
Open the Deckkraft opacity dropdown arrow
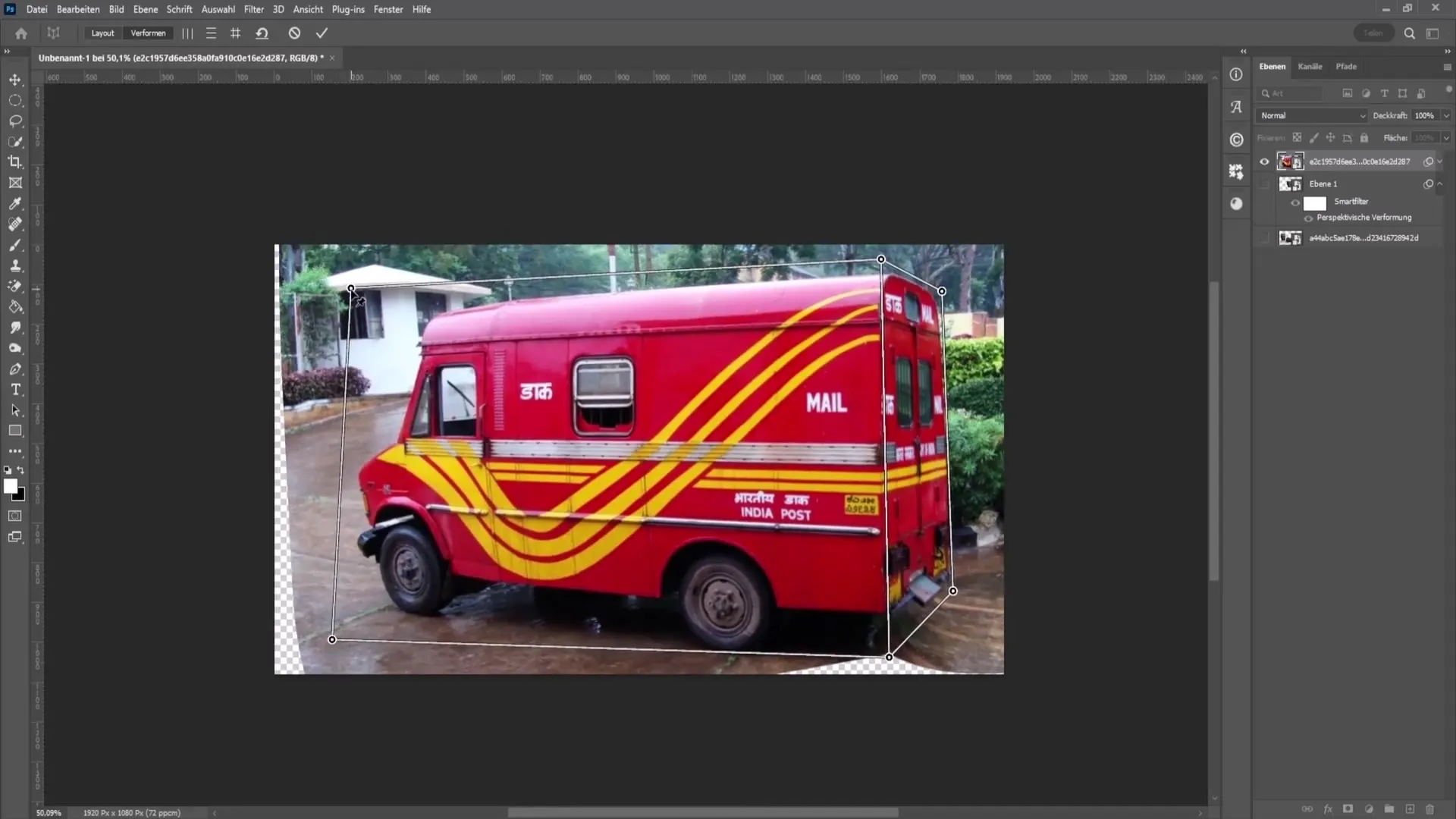(x=1446, y=115)
